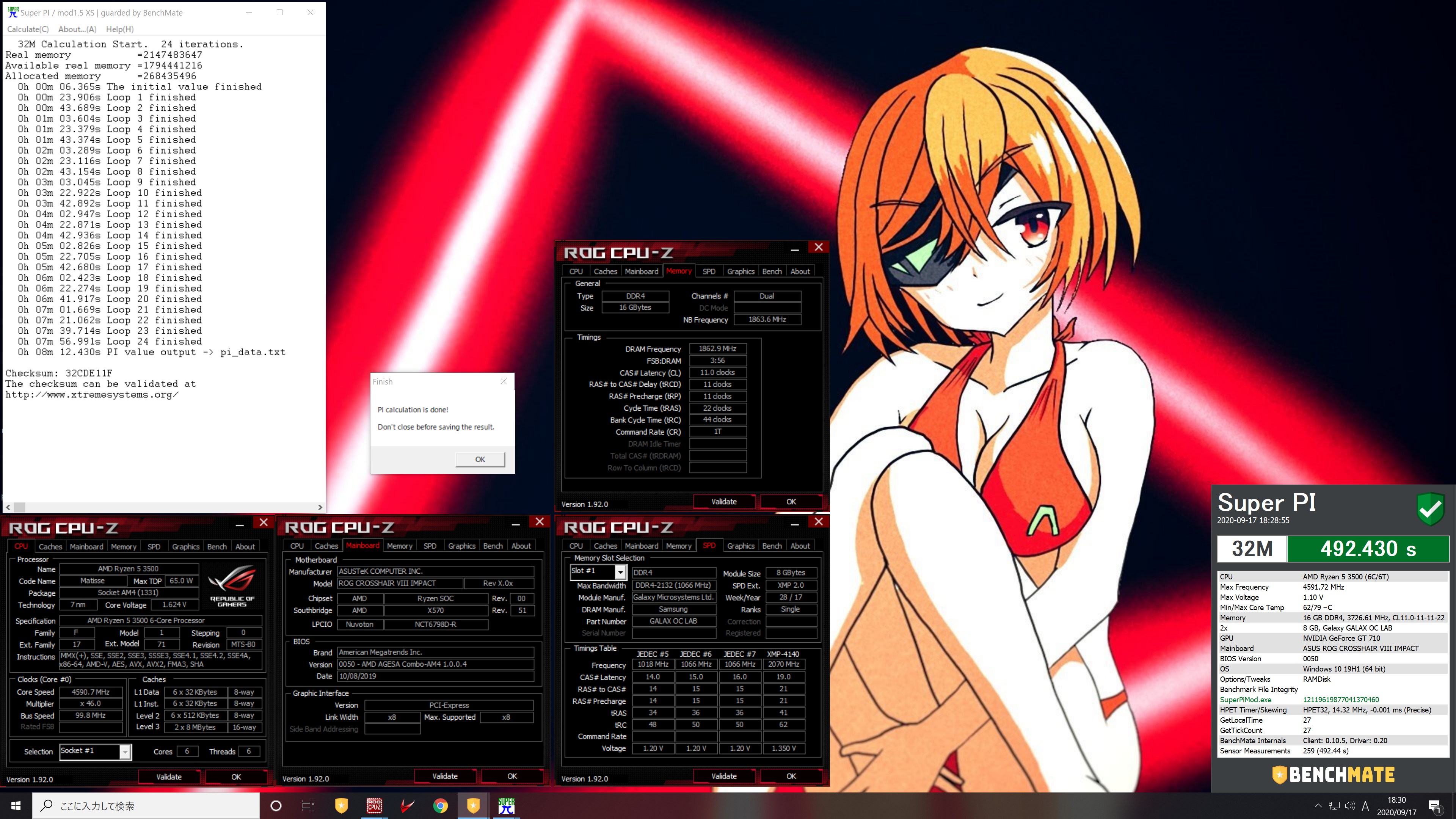Switch to SPD tab in the Memory CPU-Z window
1456x819 pixels.
[709, 271]
